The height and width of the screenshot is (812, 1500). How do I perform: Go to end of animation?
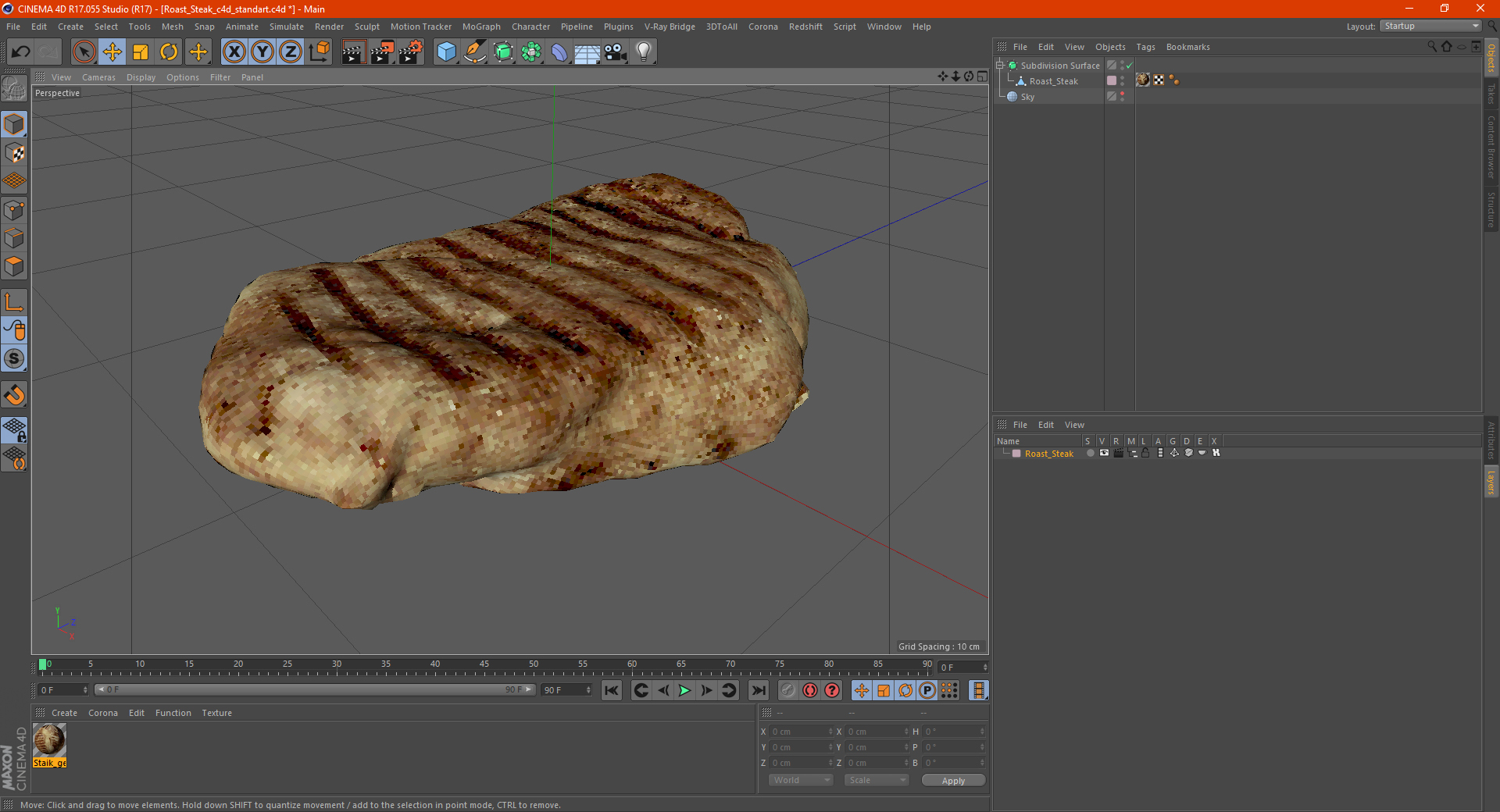coord(758,690)
